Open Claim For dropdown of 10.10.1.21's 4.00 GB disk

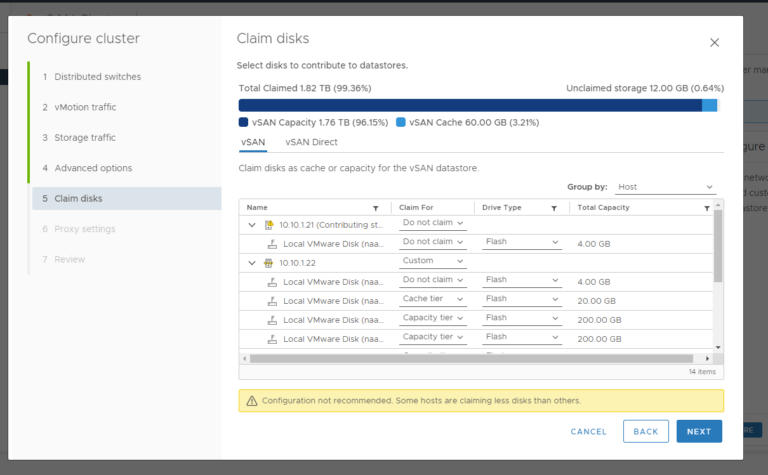click(433, 242)
